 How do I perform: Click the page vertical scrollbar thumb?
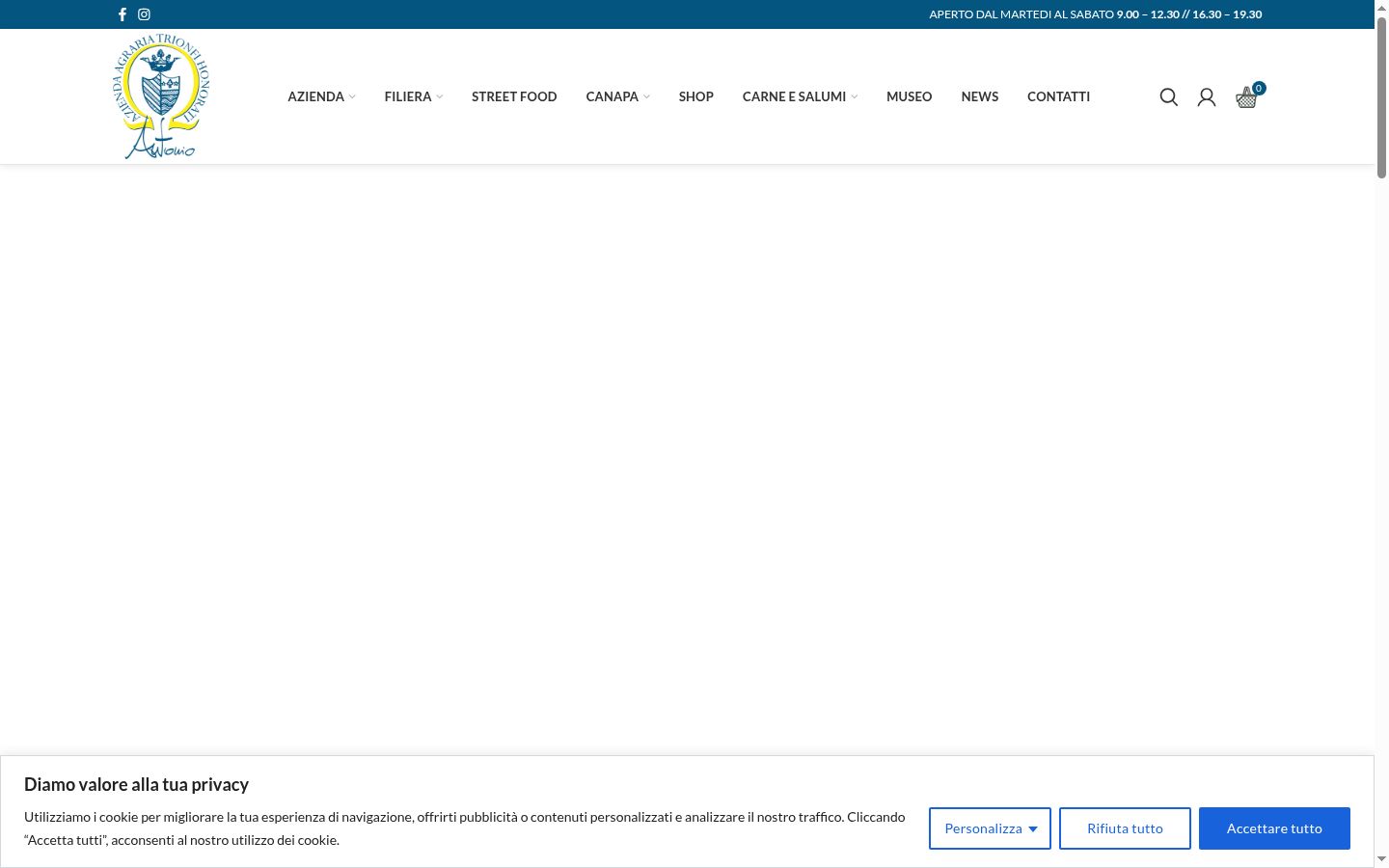pyautogui.click(x=1381, y=96)
